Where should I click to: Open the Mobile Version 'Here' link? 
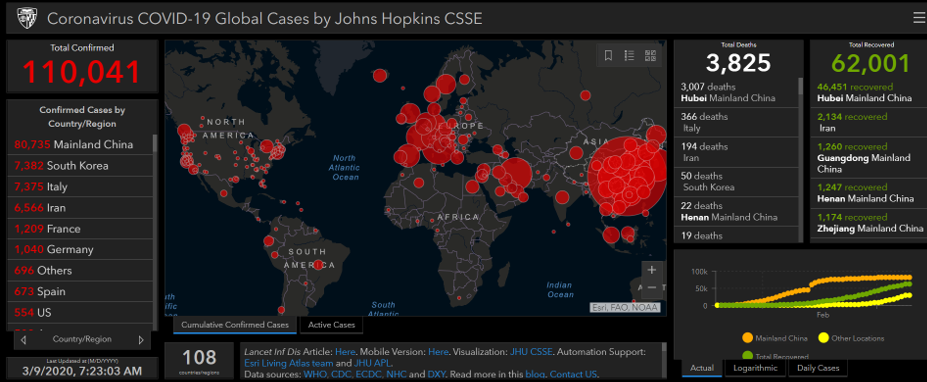(x=439, y=352)
